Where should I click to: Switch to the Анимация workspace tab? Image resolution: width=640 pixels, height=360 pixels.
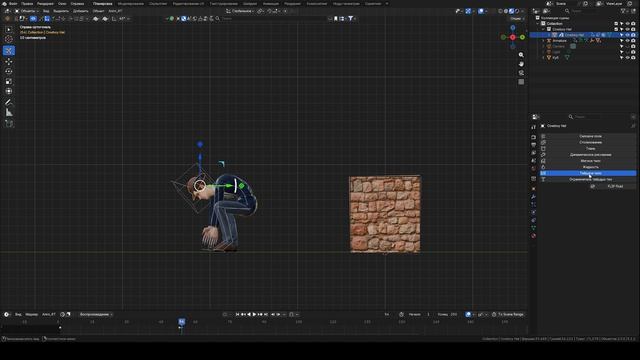click(x=270, y=3)
